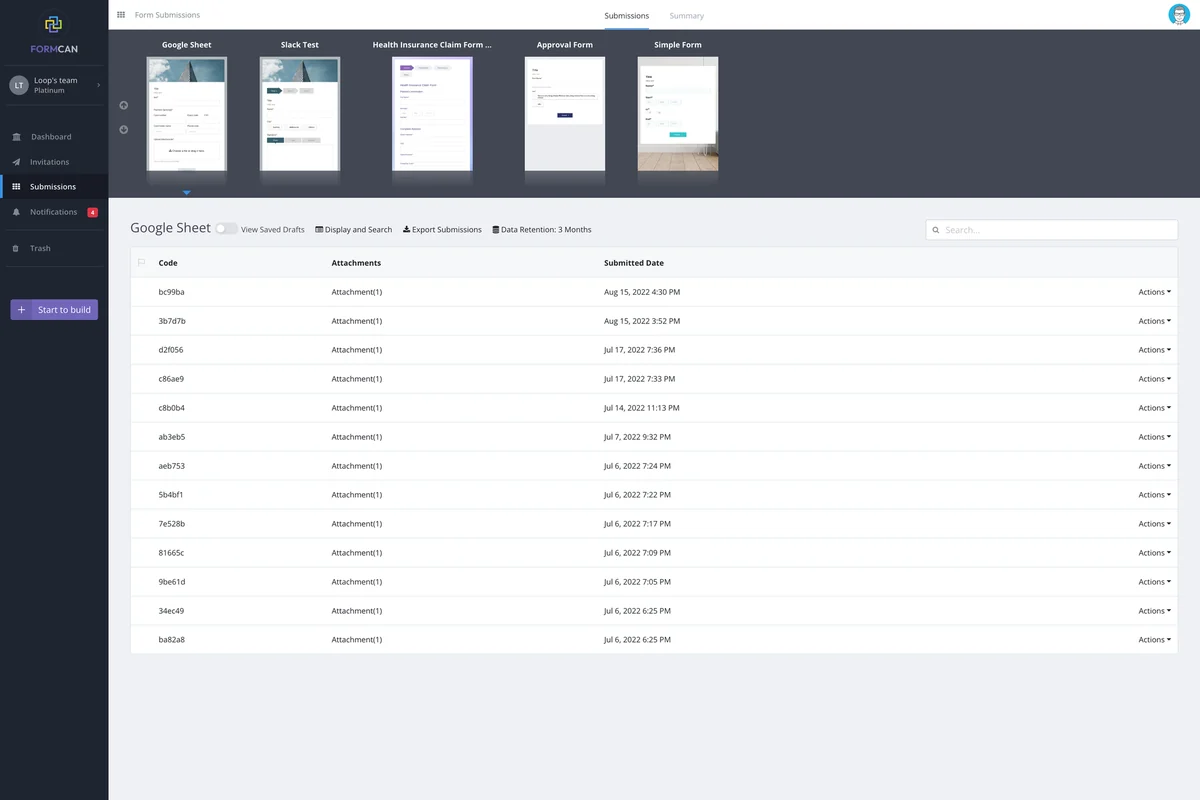Open Actions dropdown for 5b4bf1
The height and width of the screenshot is (800, 1200).
(1155, 495)
